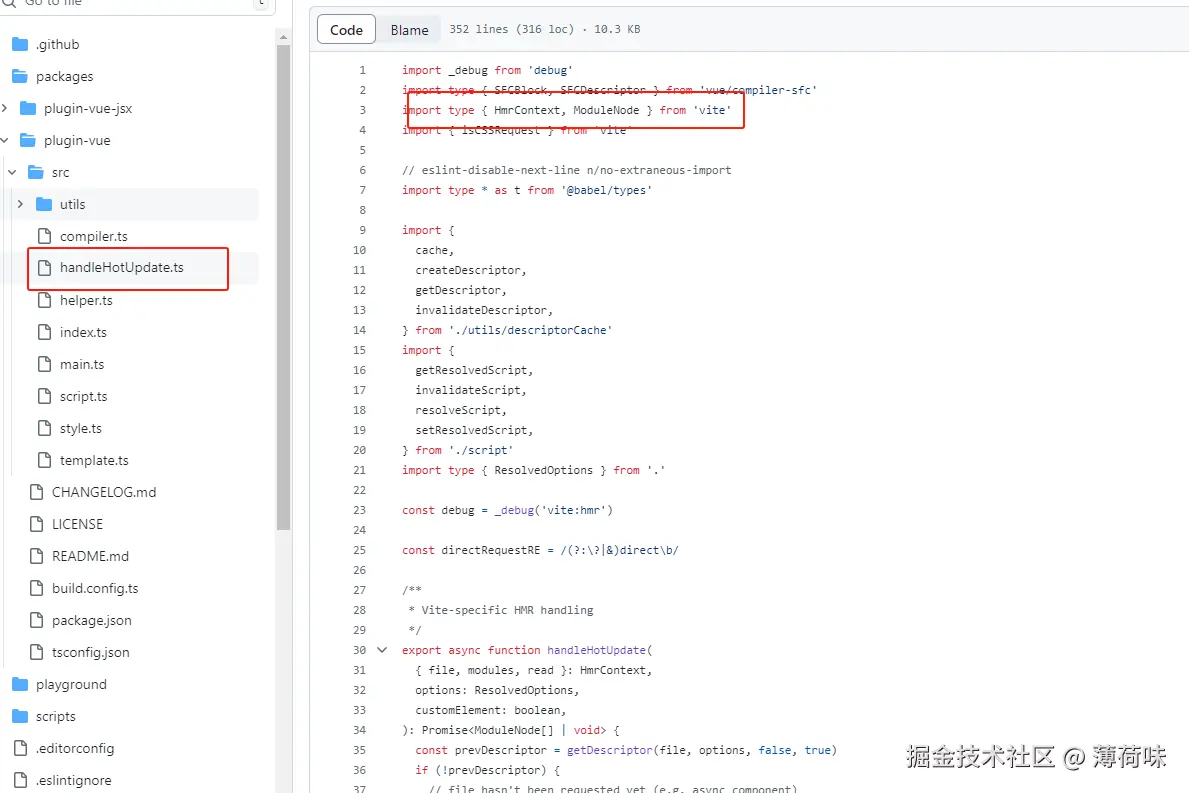Click the file tree scrollbar thumb
Screen dimensions: 1189x793
284,287
